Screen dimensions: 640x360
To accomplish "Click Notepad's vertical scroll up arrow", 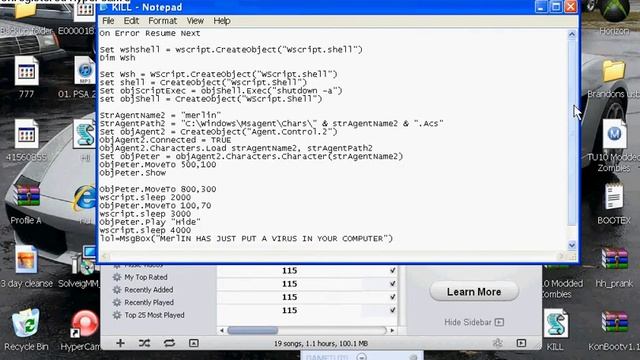I will [572, 35].
